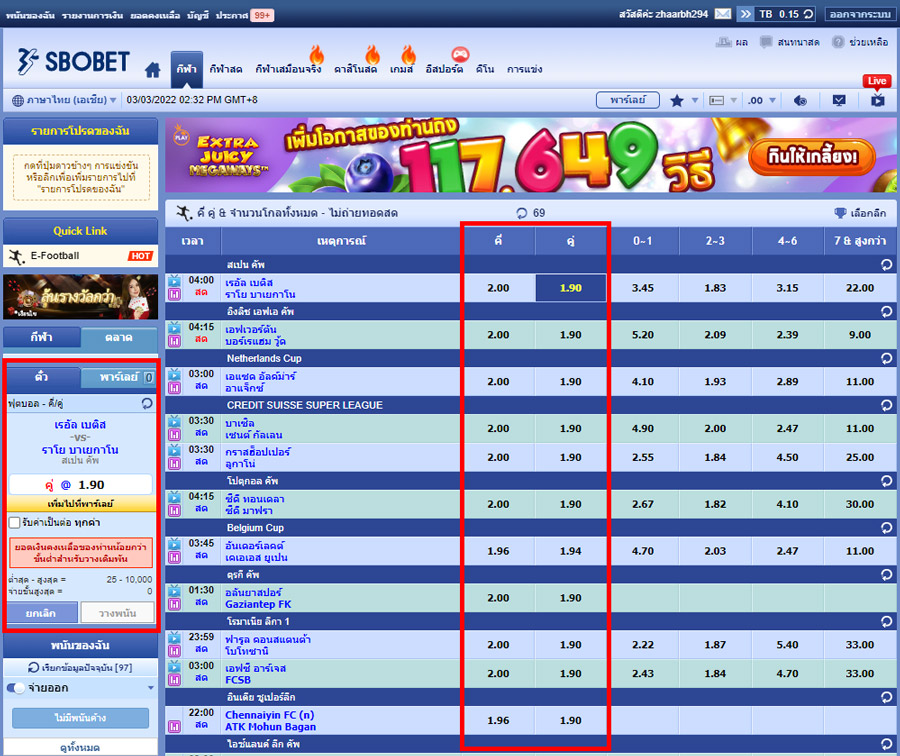Refresh the Belgium Cup league row

click(886, 528)
